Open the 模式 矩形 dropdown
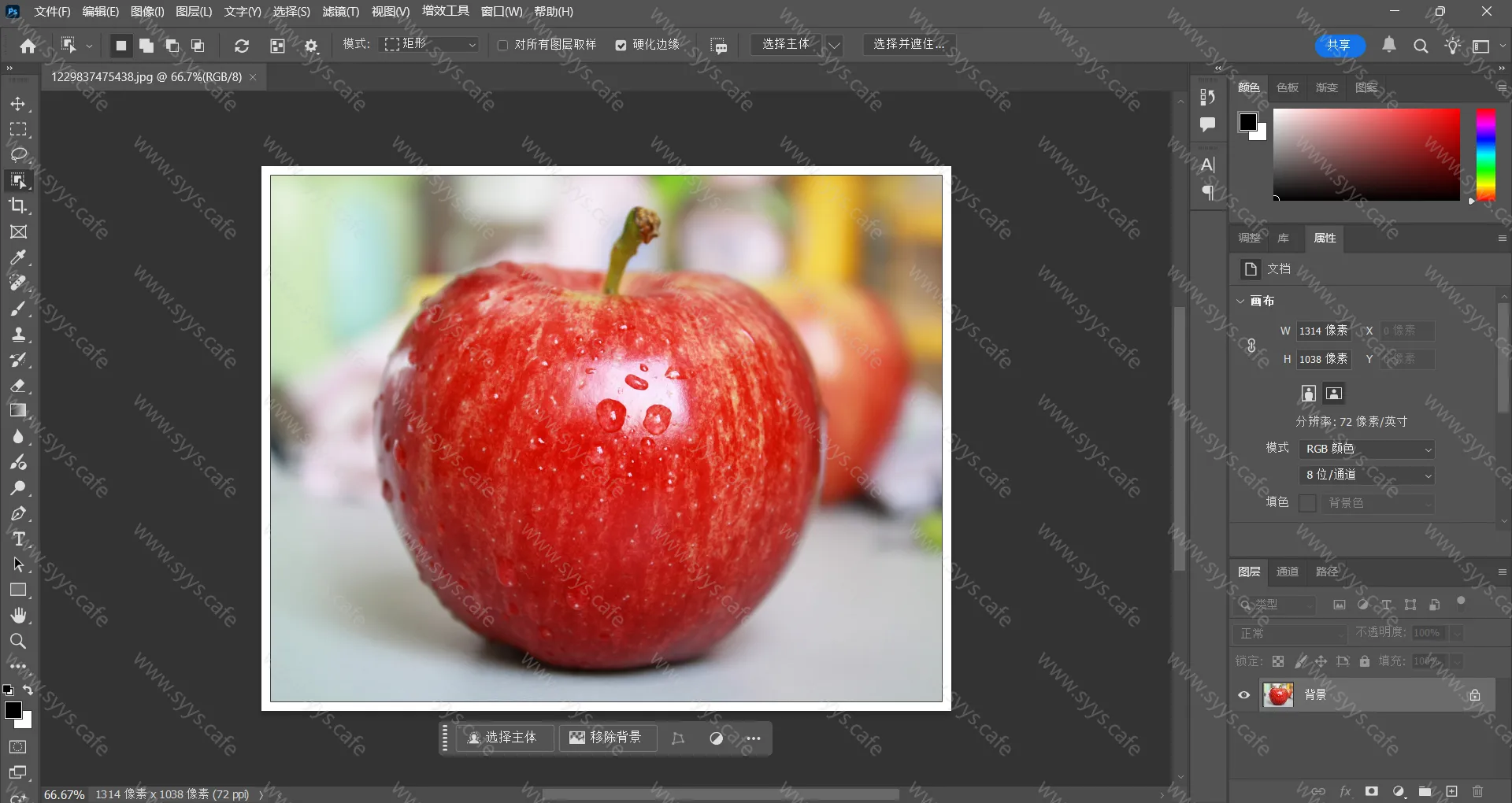 (x=430, y=44)
